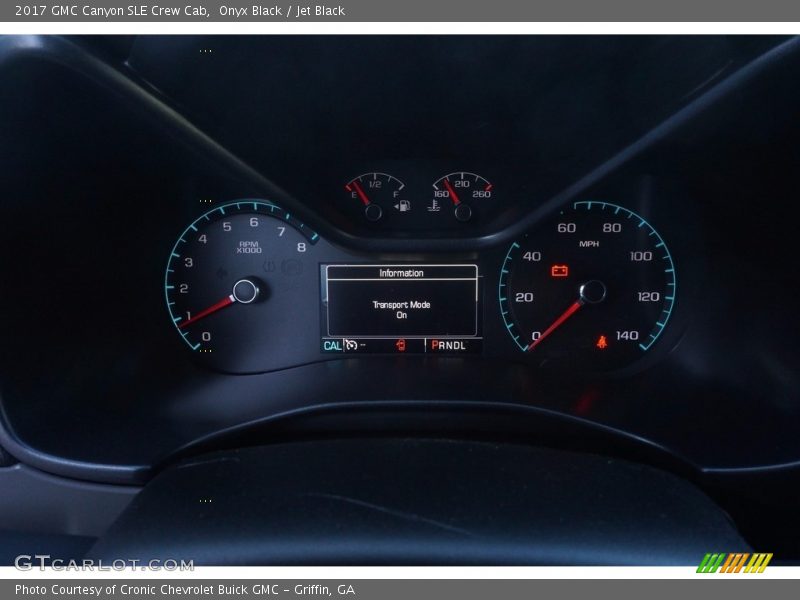The width and height of the screenshot is (800, 600).
Task: Click the 1/2 mark on fuel gauge
Action: tap(375, 184)
